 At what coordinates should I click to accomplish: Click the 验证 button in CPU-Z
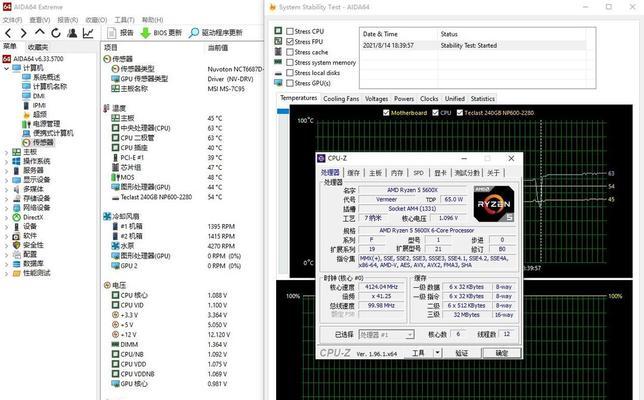pos(462,353)
